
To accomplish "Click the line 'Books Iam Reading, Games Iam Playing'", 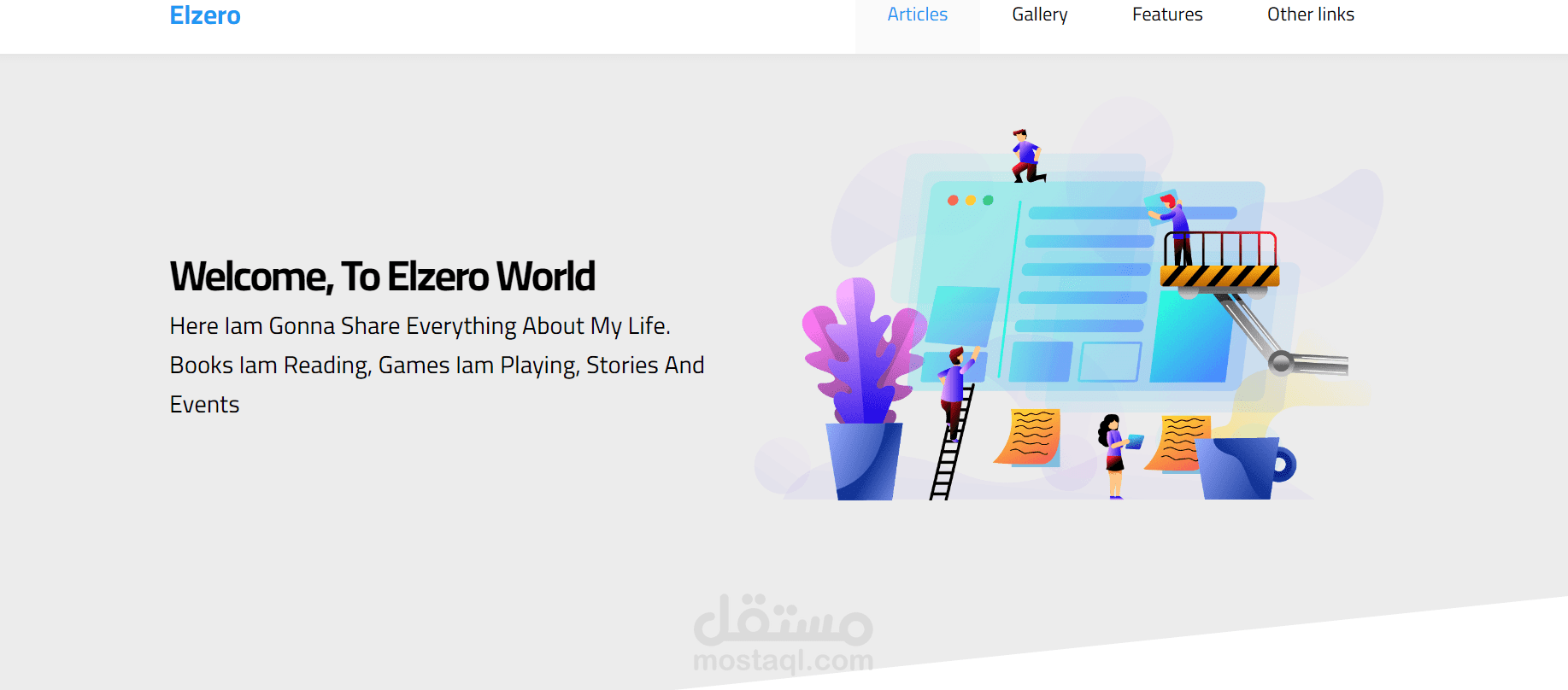I will pyautogui.click(x=437, y=365).
